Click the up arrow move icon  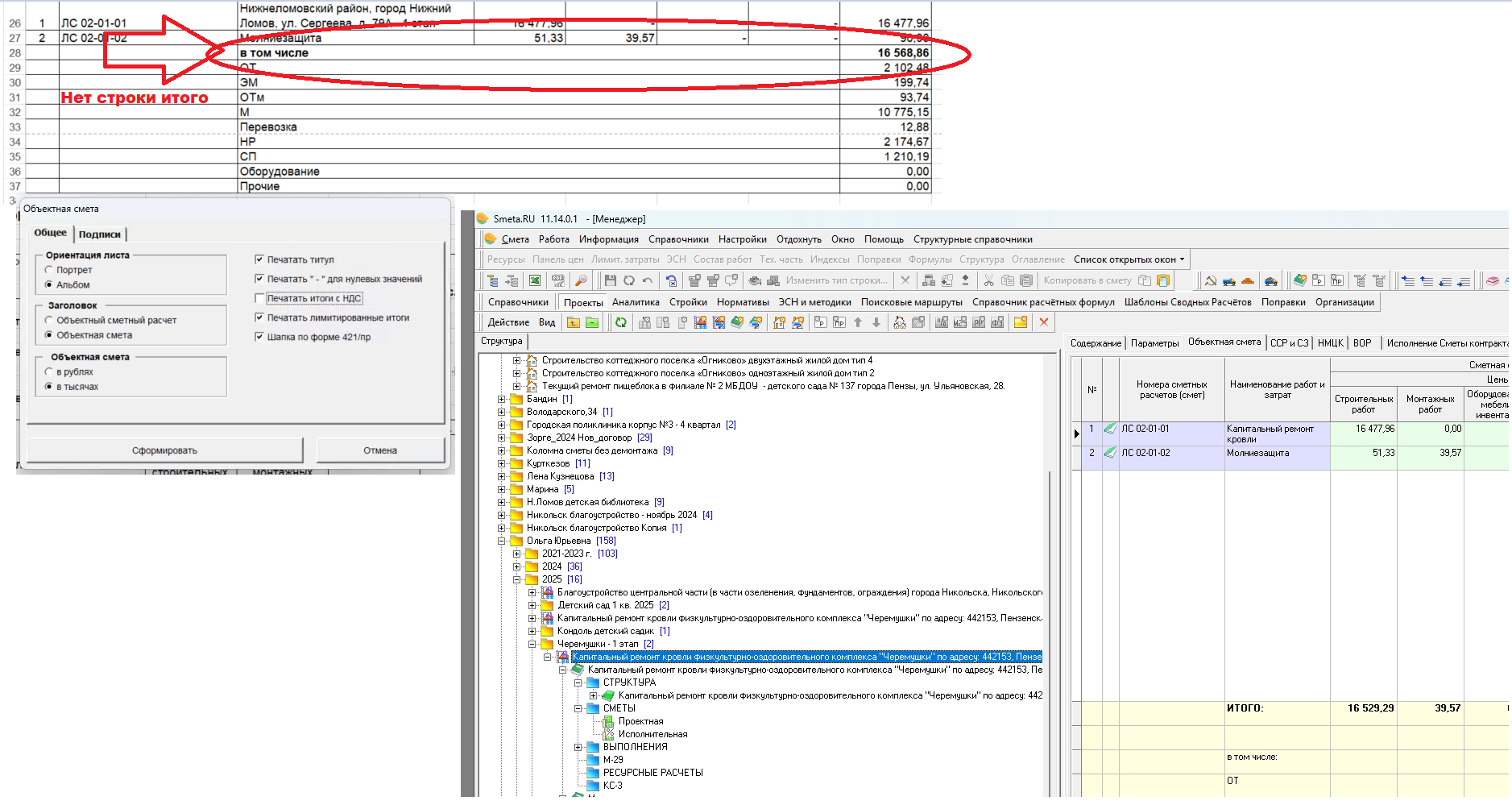point(858,322)
